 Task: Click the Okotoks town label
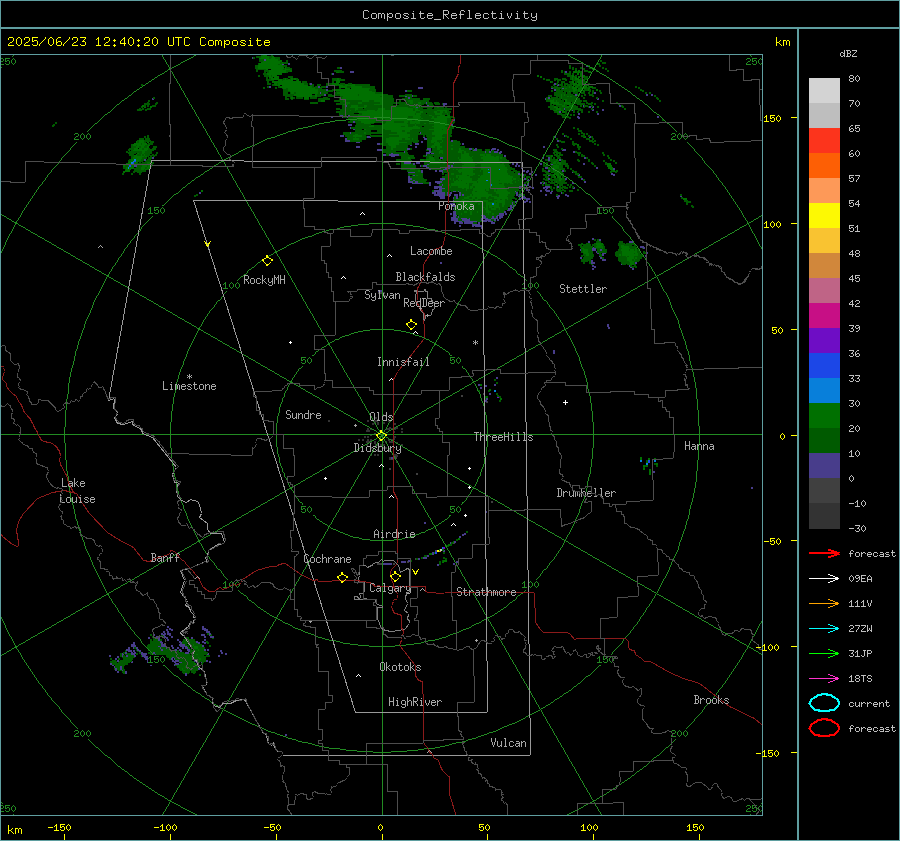click(x=400, y=667)
